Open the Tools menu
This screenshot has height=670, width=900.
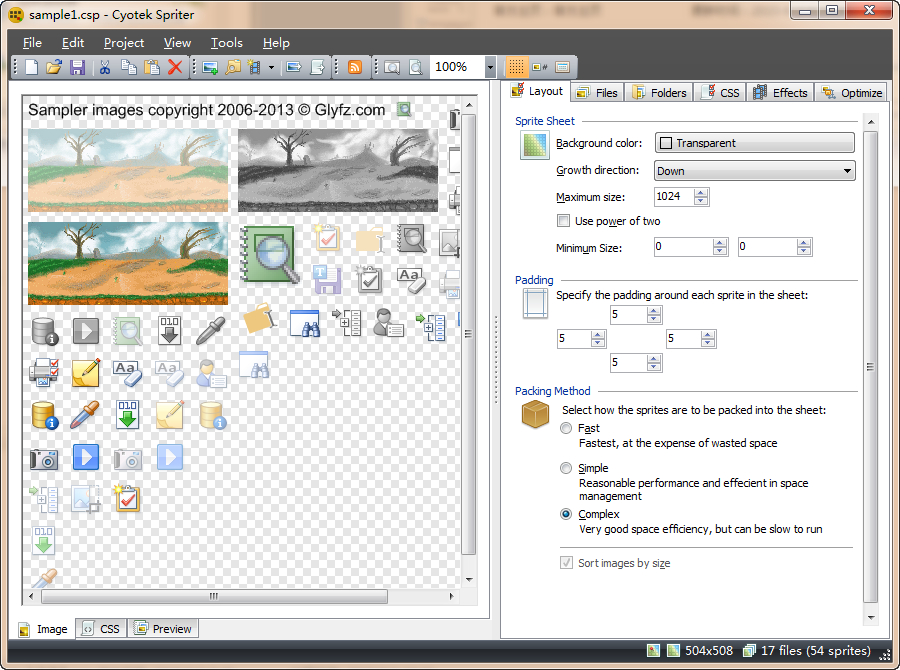227,43
